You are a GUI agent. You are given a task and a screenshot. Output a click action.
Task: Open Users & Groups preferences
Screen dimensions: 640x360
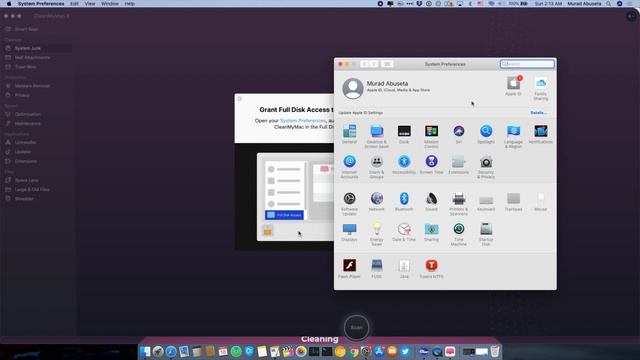click(x=376, y=167)
